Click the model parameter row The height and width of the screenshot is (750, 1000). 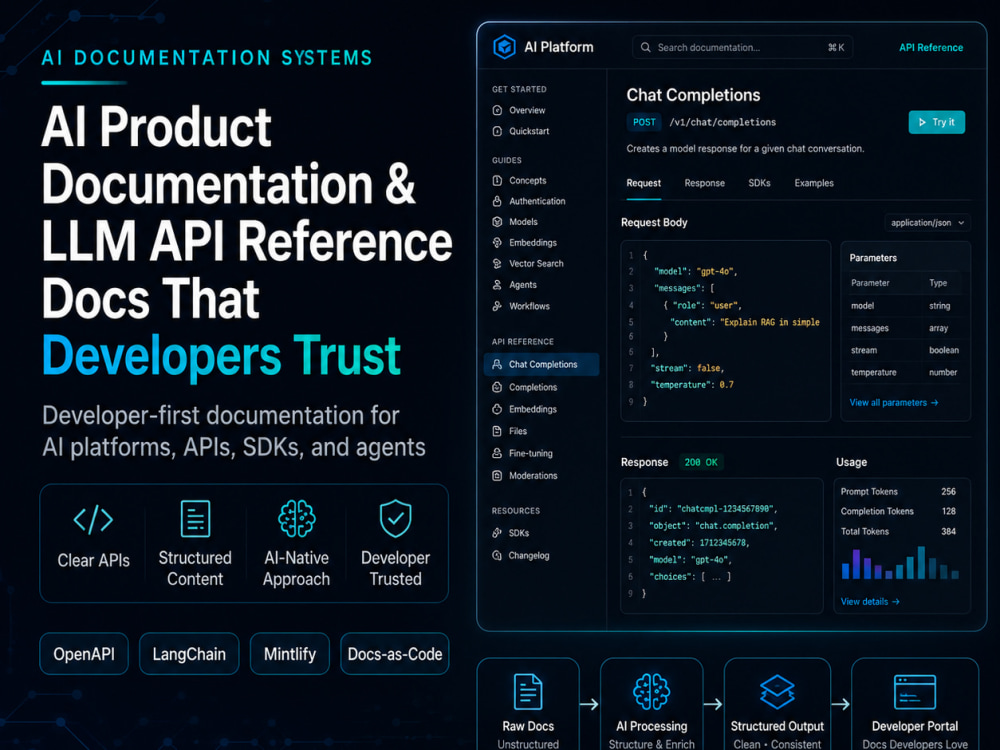coord(905,305)
